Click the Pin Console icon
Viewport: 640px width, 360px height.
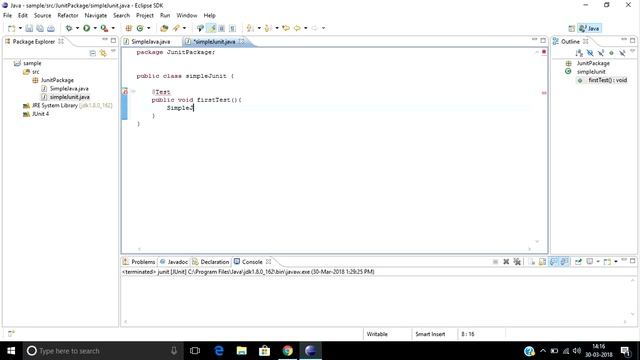point(578,262)
